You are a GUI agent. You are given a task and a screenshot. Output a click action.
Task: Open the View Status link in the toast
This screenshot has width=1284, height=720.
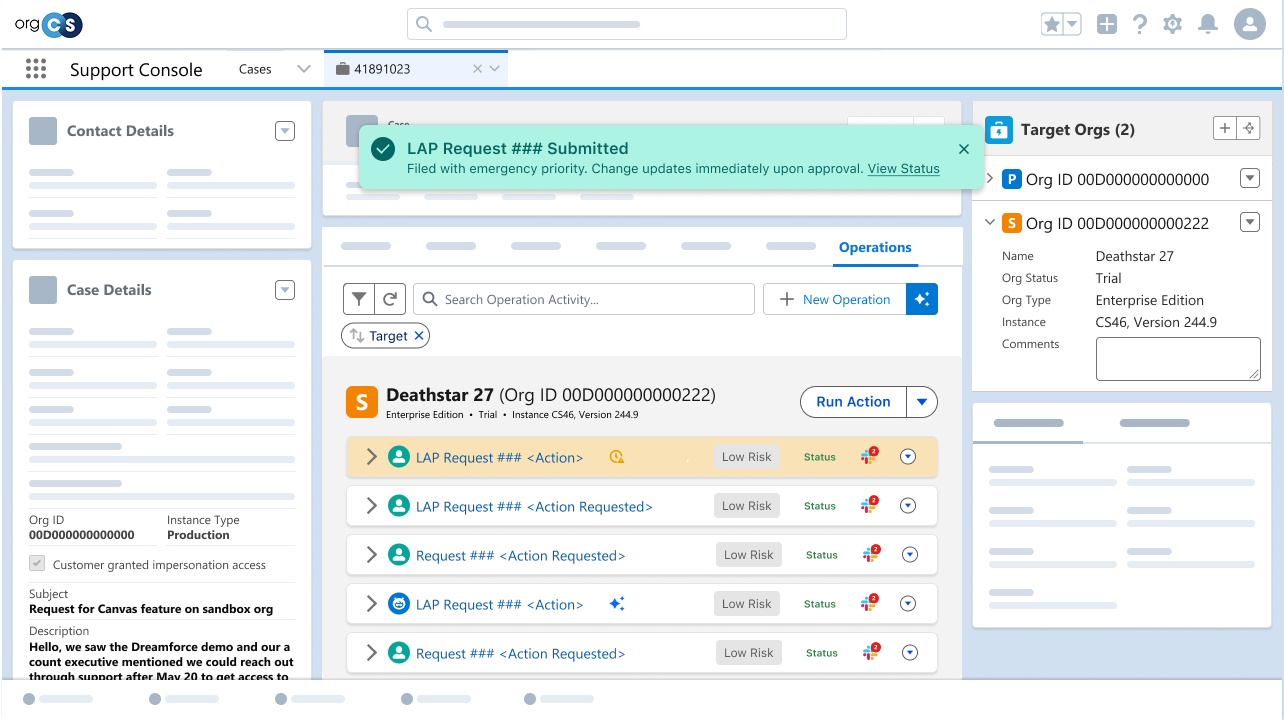tap(903, 169)
